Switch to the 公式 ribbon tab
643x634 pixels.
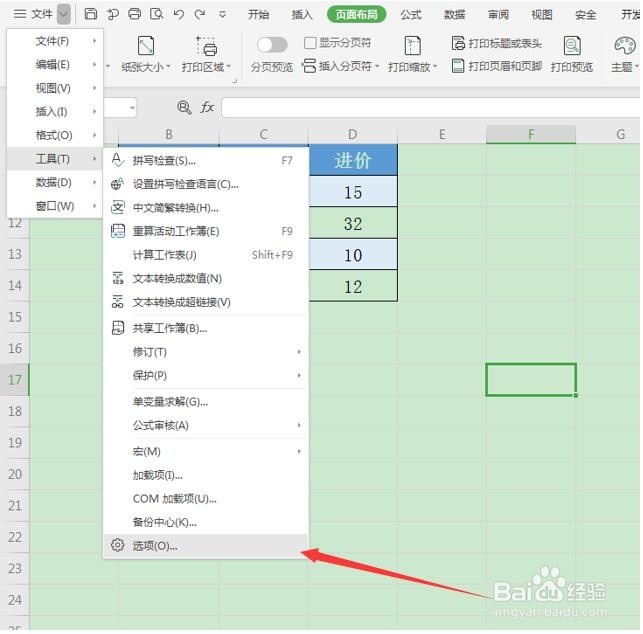tap(411, 15)
